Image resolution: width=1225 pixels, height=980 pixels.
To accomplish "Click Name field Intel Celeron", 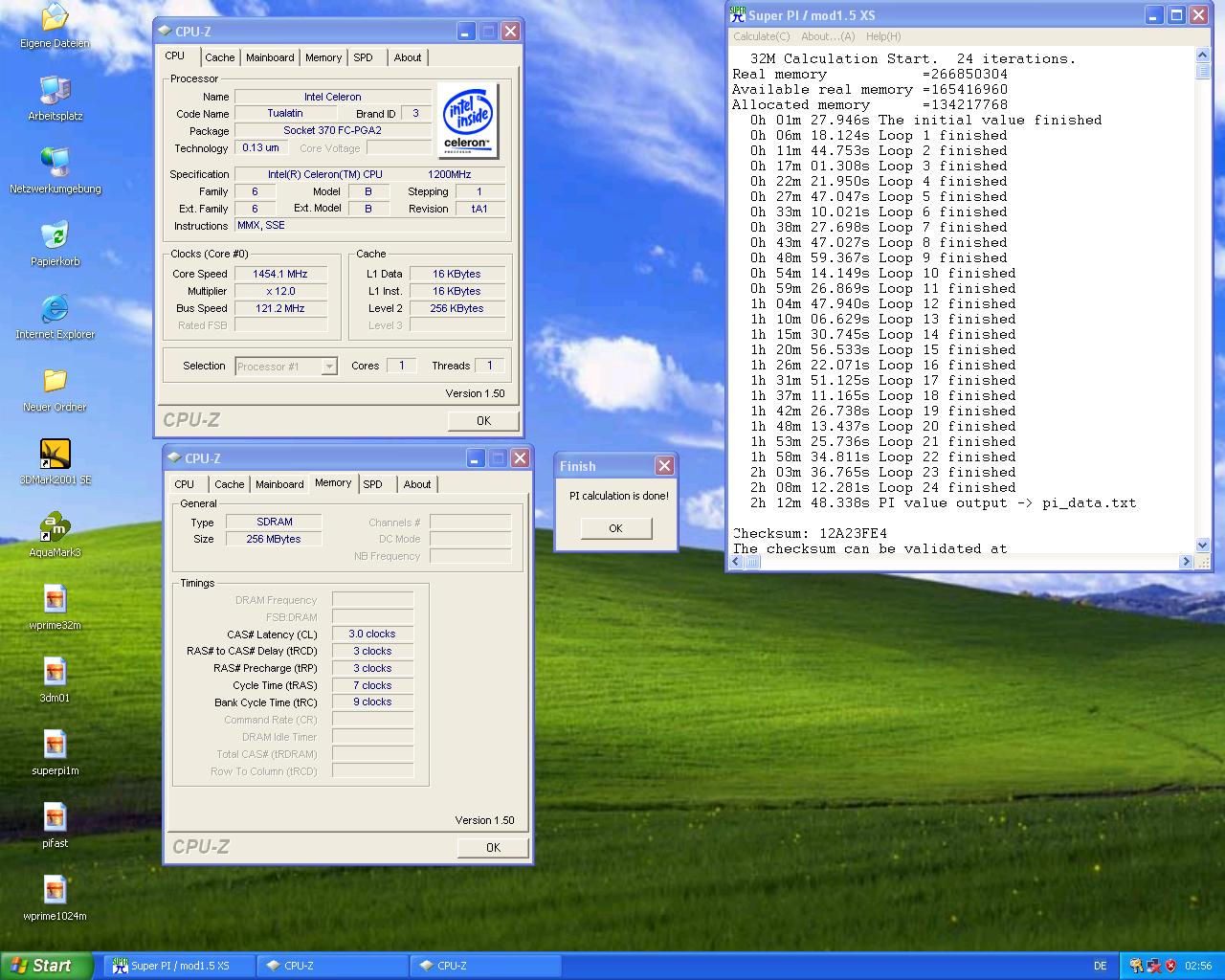I will (x=333, y=97).
